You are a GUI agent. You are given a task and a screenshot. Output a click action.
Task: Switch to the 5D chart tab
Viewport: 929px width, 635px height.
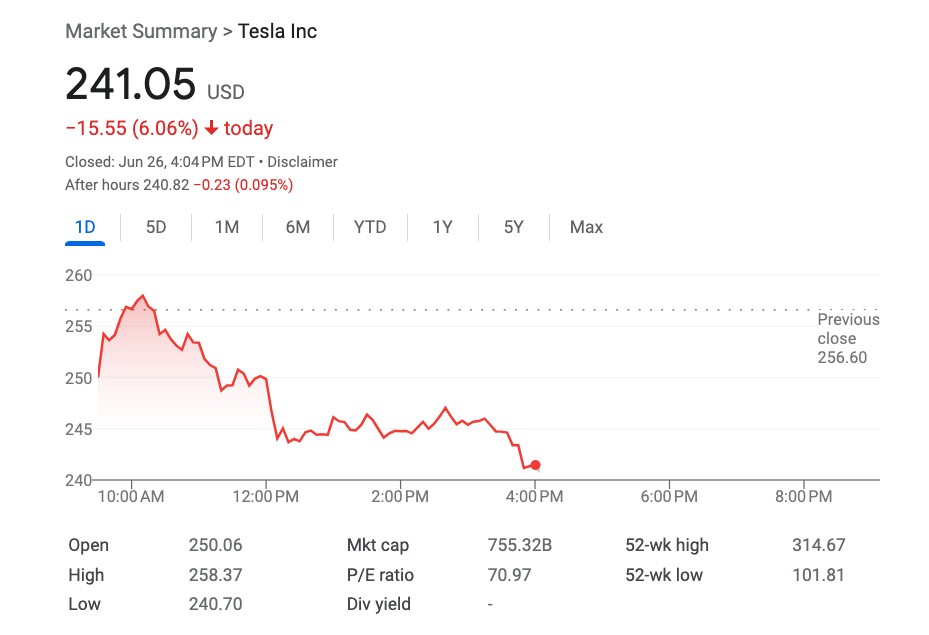156,227
